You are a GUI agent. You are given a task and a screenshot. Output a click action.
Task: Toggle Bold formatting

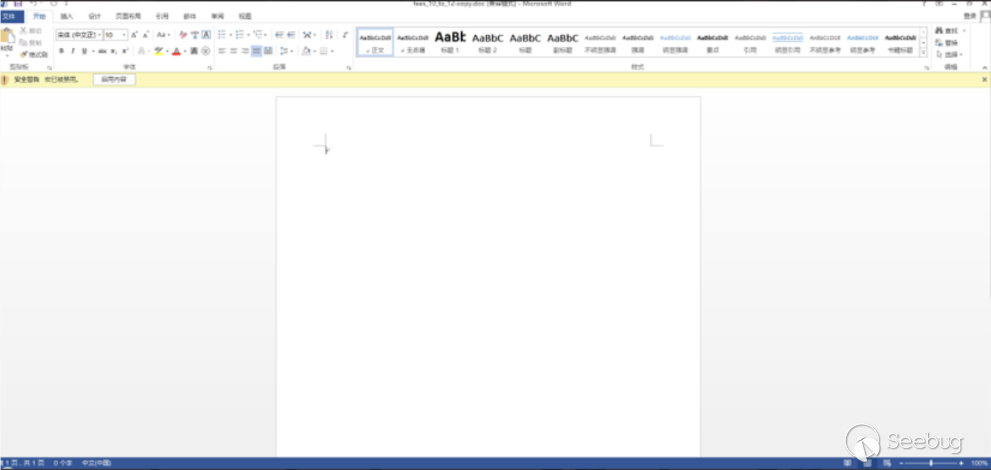click(x=61, y=51)
